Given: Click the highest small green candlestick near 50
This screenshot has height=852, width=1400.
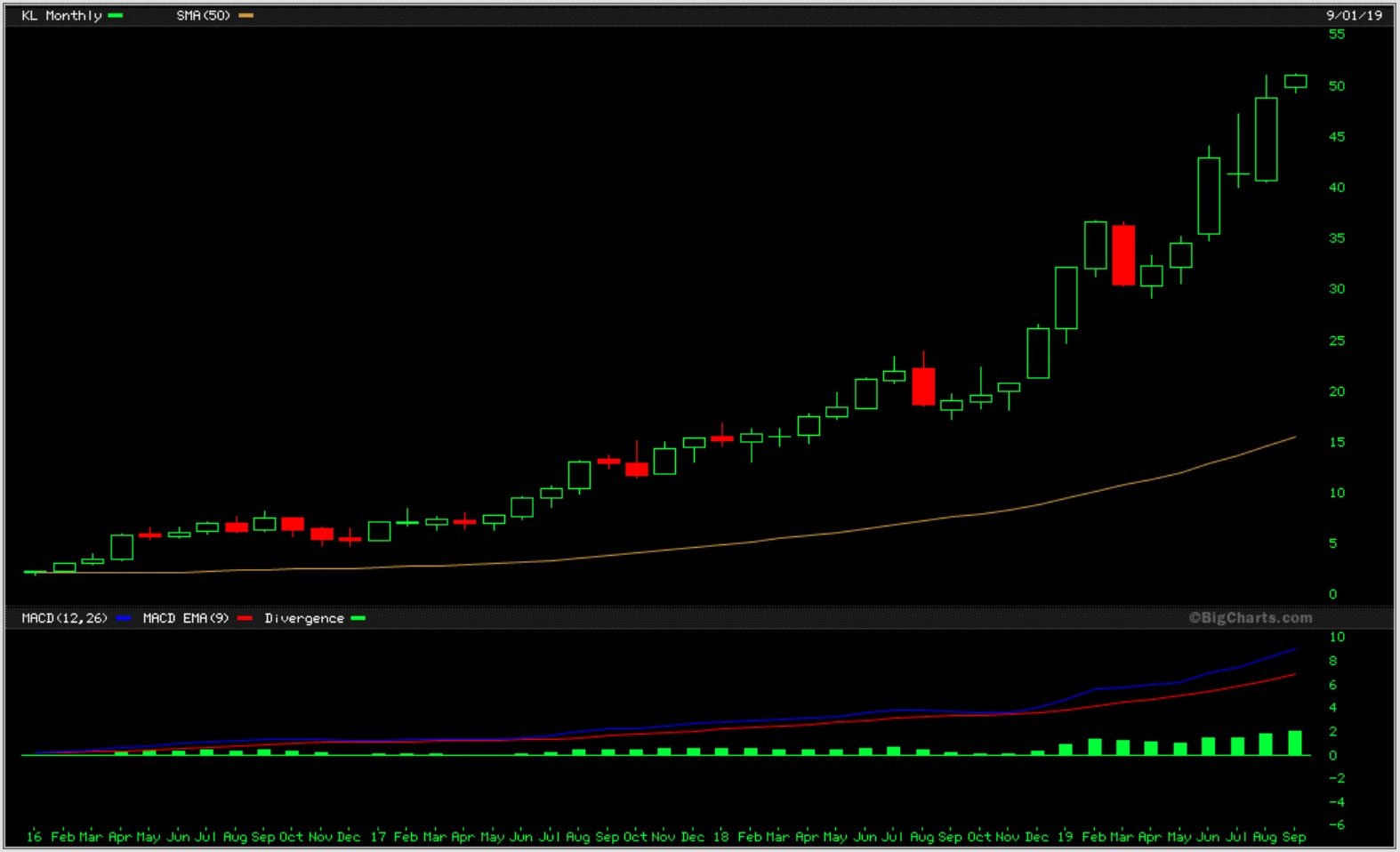Looking at the screenshot, I should click(x=1296, y=82).
